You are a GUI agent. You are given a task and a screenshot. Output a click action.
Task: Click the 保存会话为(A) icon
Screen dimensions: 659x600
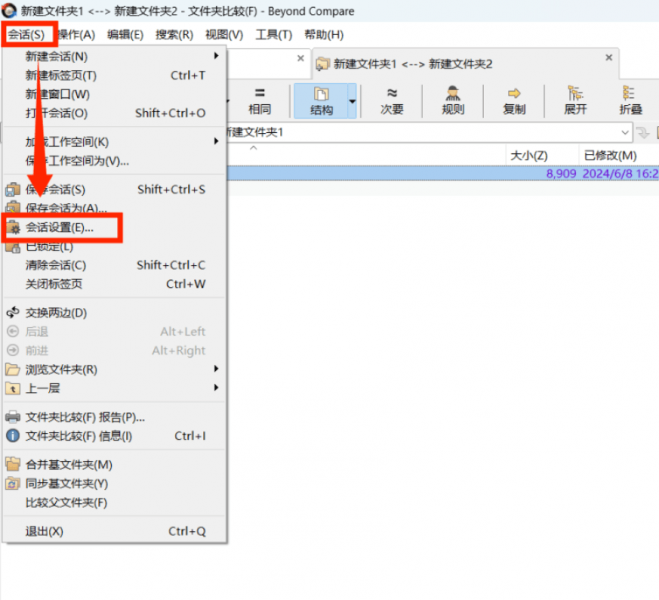click(13, 207)
